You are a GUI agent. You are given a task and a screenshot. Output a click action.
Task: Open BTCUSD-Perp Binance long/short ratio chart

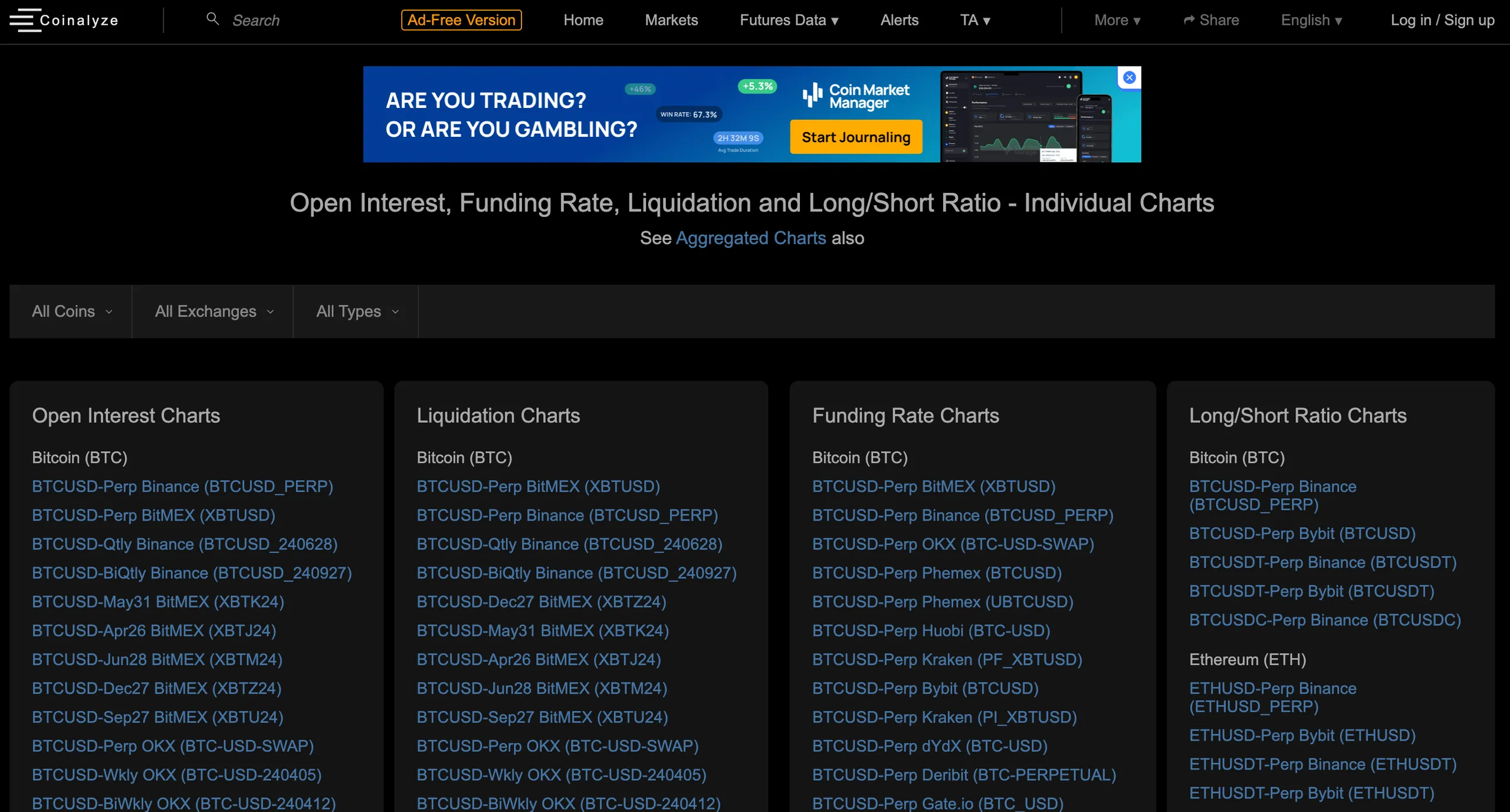click(1273, 496)
